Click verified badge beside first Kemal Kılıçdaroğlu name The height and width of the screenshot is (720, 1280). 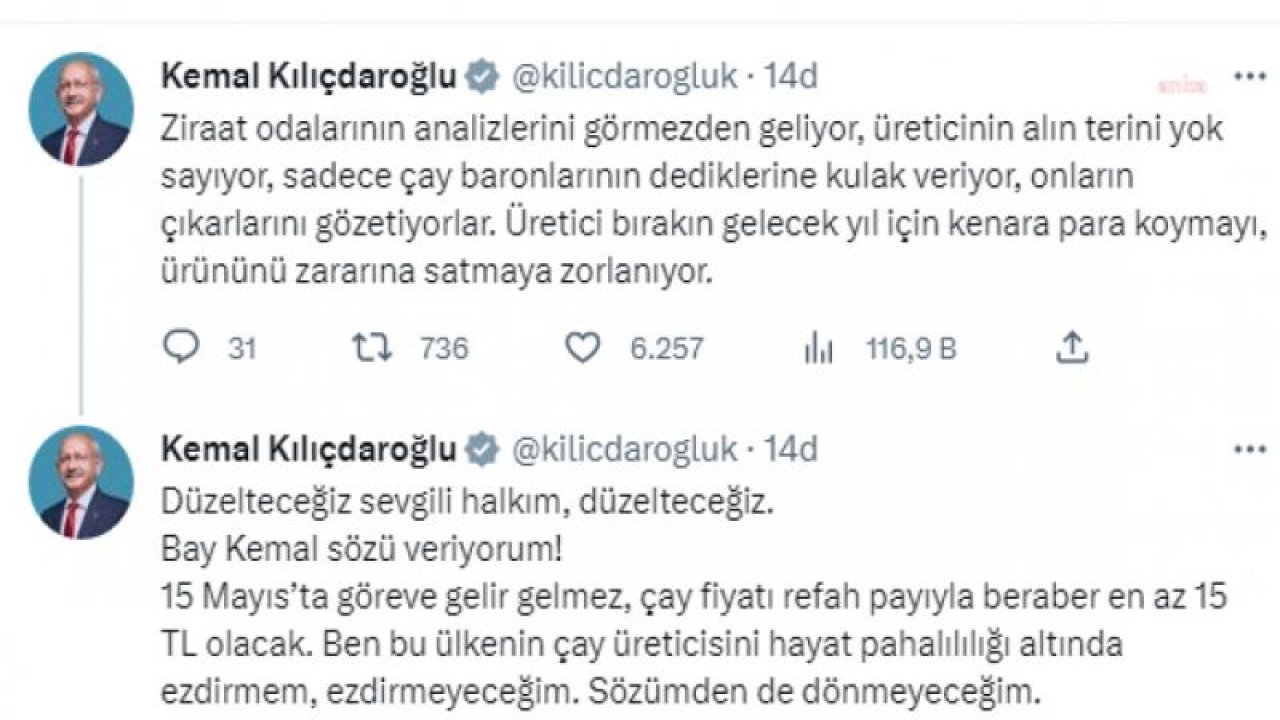coord(482,76)
